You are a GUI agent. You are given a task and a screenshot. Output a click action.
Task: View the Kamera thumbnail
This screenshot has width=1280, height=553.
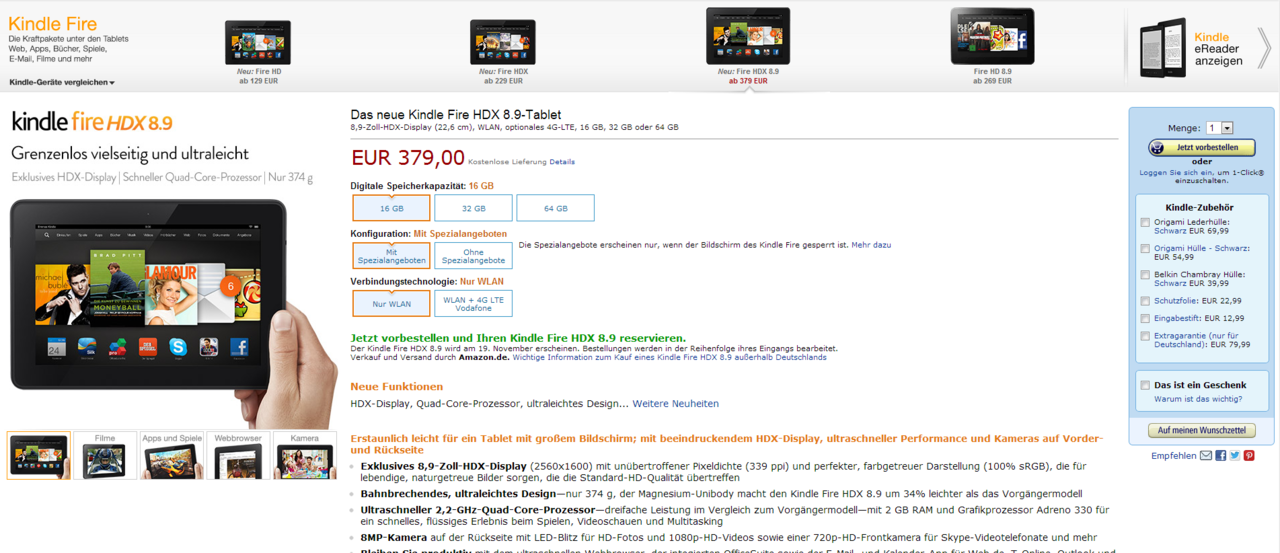tap(304, 456)
